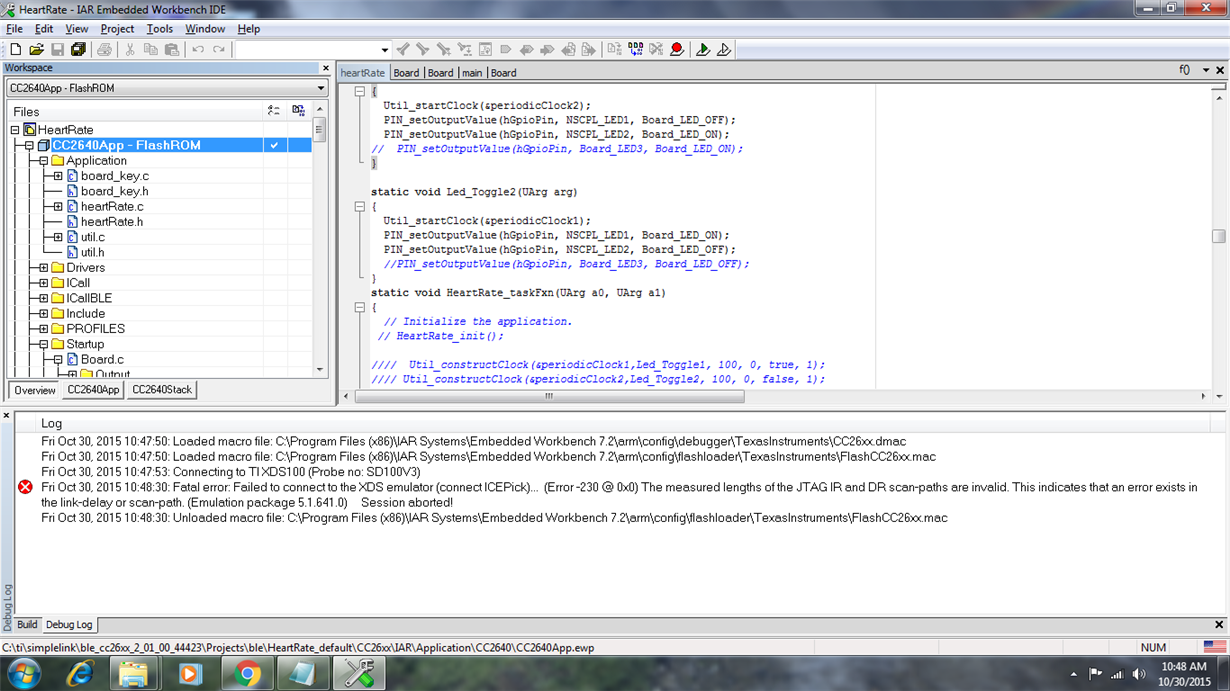Click the Stop Build toolbar icon

[x=656, y=49]
